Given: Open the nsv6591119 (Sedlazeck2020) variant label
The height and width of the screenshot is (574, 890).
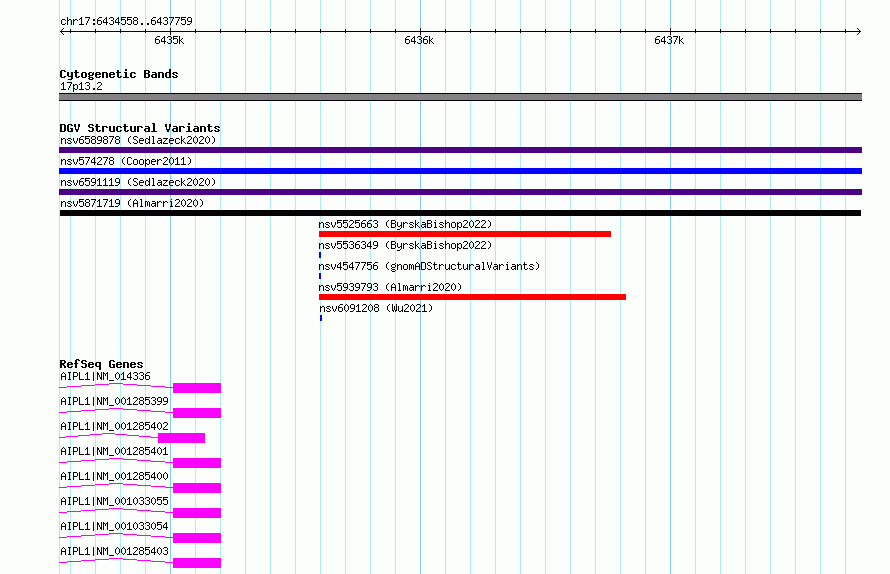Looking at the screenshot, I should point(138,182).
